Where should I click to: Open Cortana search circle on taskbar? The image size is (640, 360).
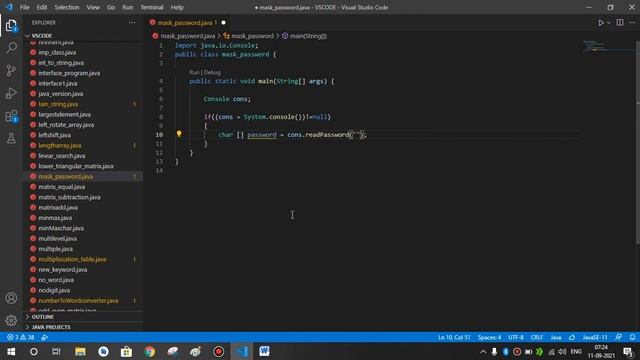[x=34, y=351]
